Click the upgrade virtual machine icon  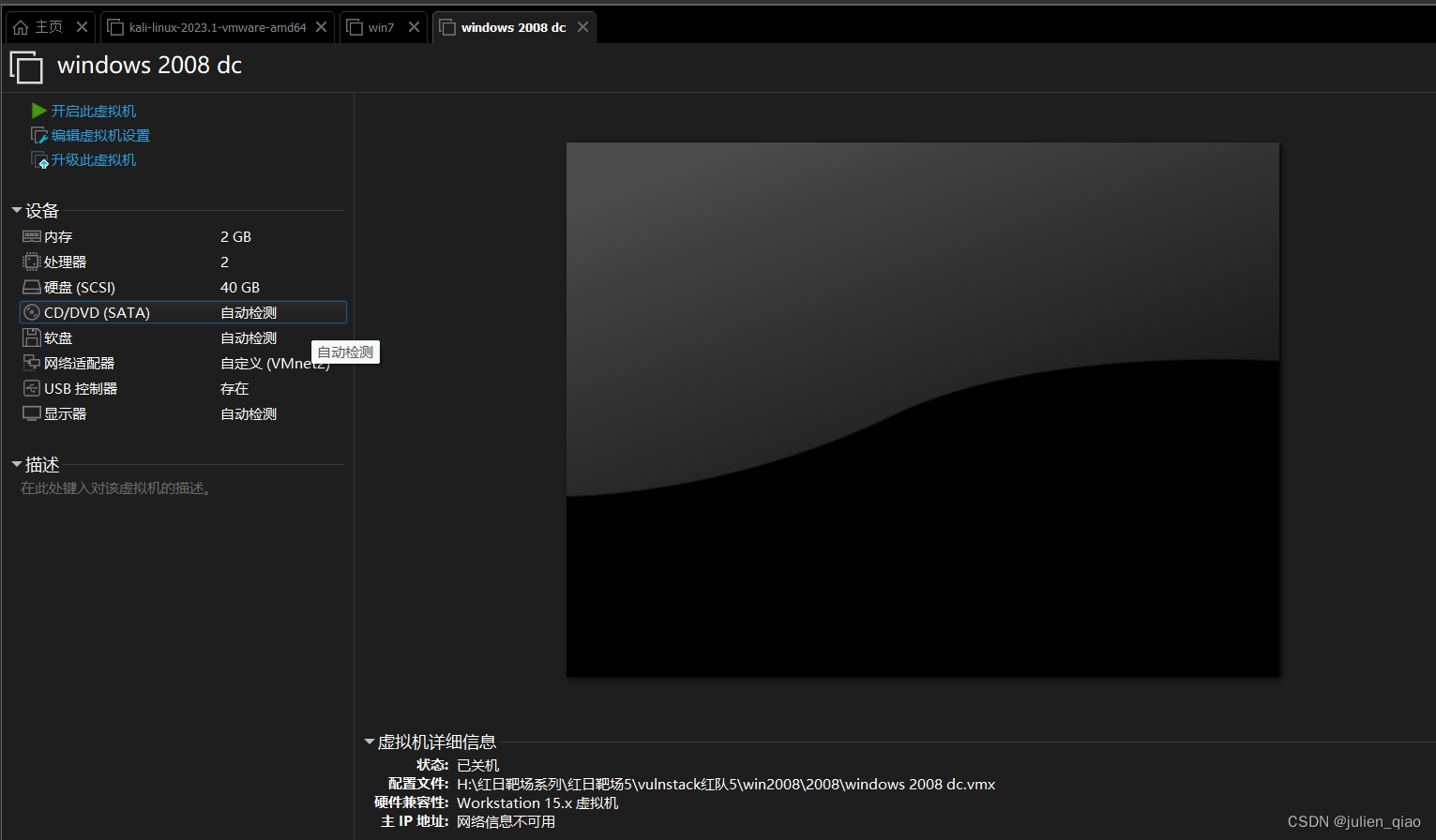click(39, 160)
